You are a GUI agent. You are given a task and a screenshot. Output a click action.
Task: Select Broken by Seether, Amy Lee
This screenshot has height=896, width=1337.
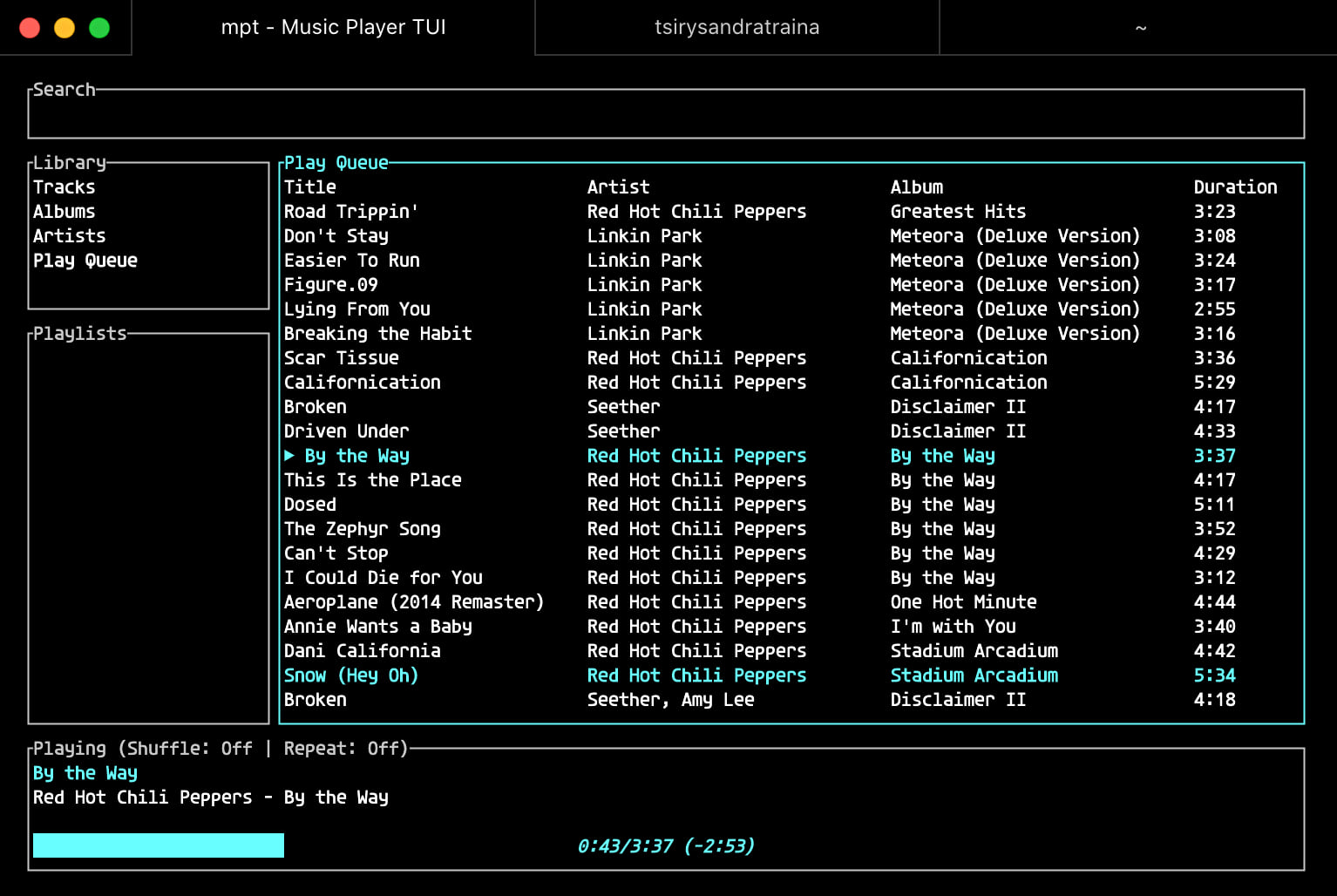click(x=791, y=700)
